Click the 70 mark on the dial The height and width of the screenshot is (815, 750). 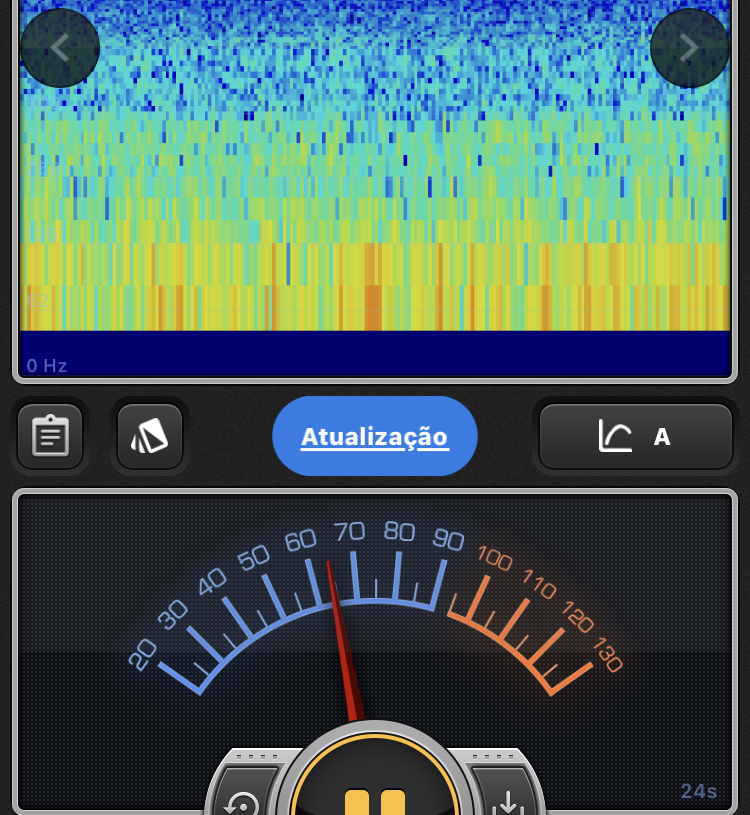350,531
